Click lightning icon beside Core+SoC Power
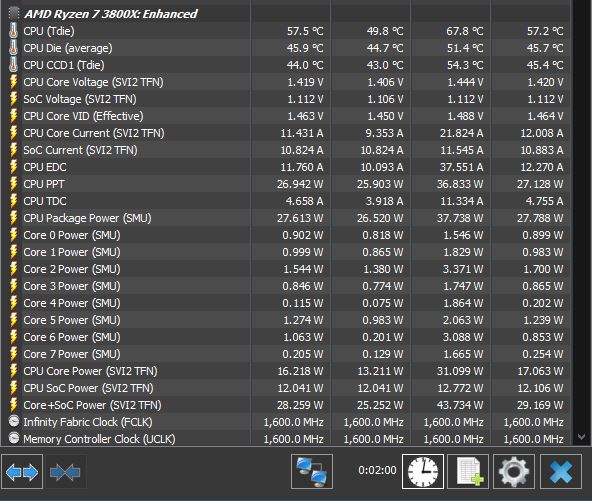 (13, 405)
